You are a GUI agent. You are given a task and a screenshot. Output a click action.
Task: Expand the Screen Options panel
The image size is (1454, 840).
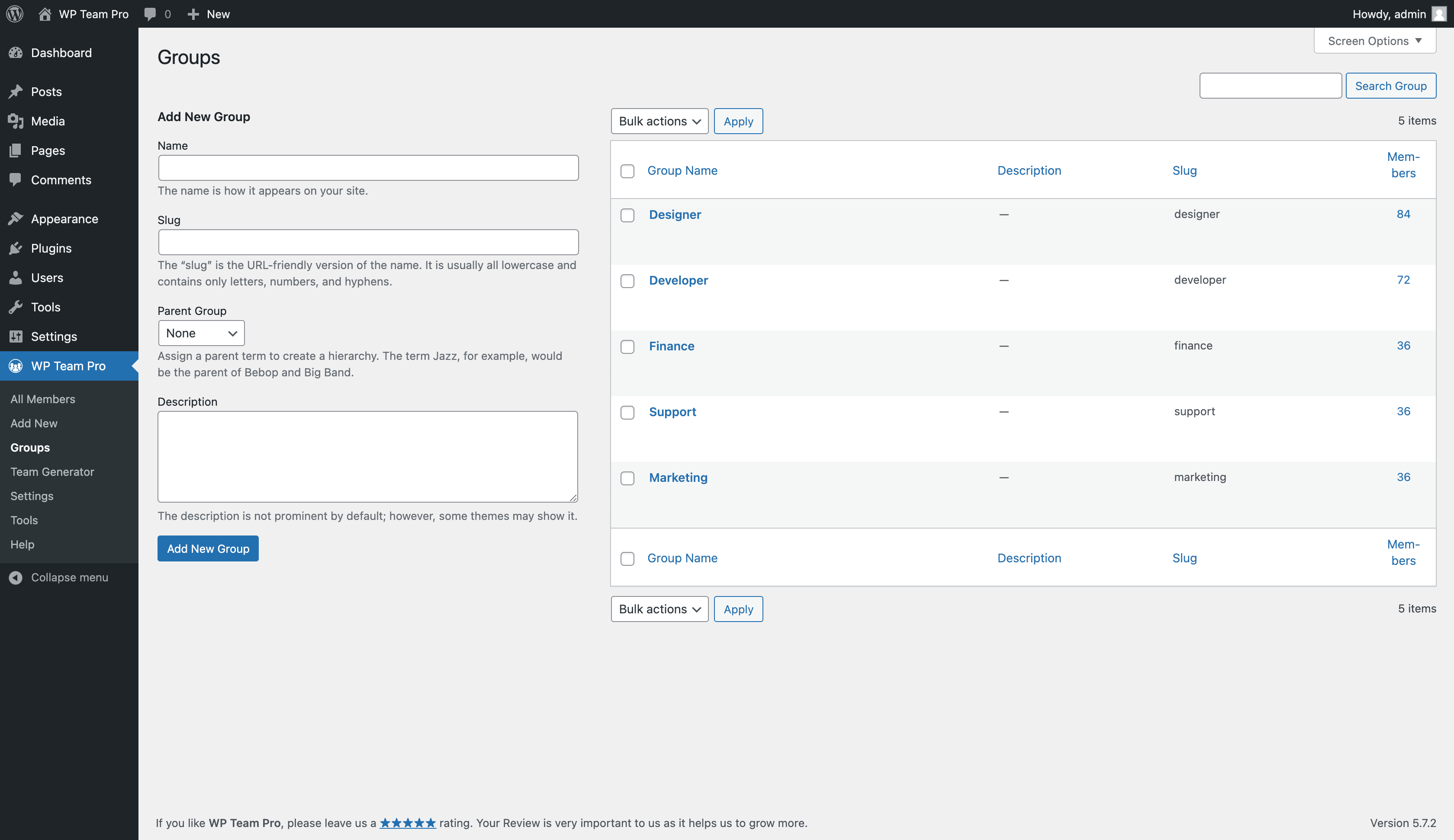1374,41
